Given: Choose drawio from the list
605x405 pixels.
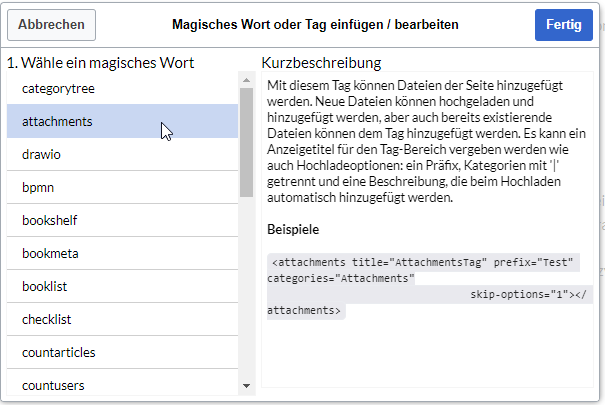Looking at the screenshot, I should pyautogui.click(x=122, y=154).
